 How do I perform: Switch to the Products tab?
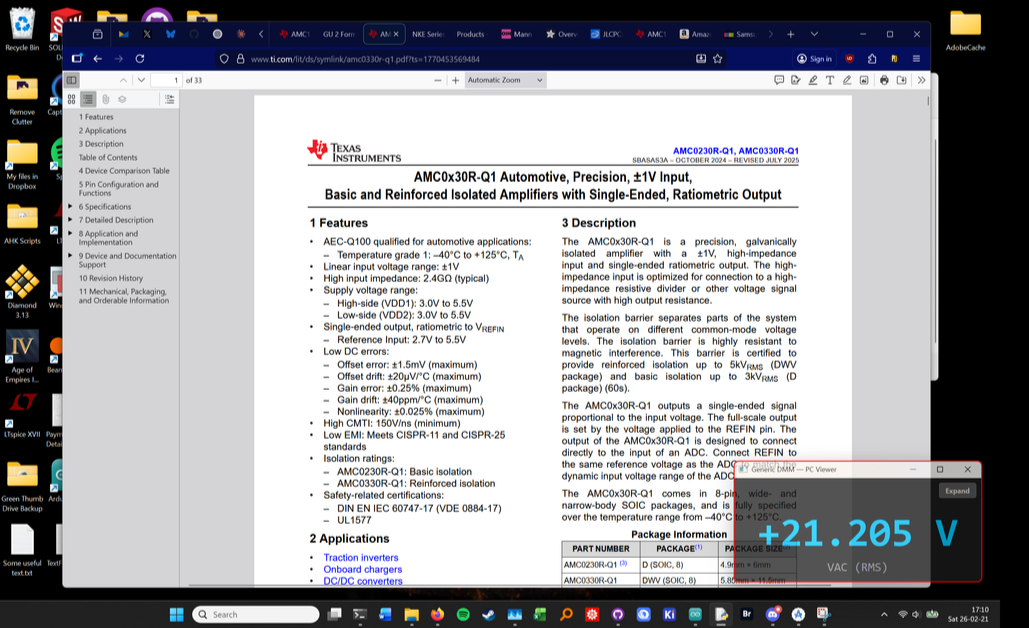pos(471,34)
